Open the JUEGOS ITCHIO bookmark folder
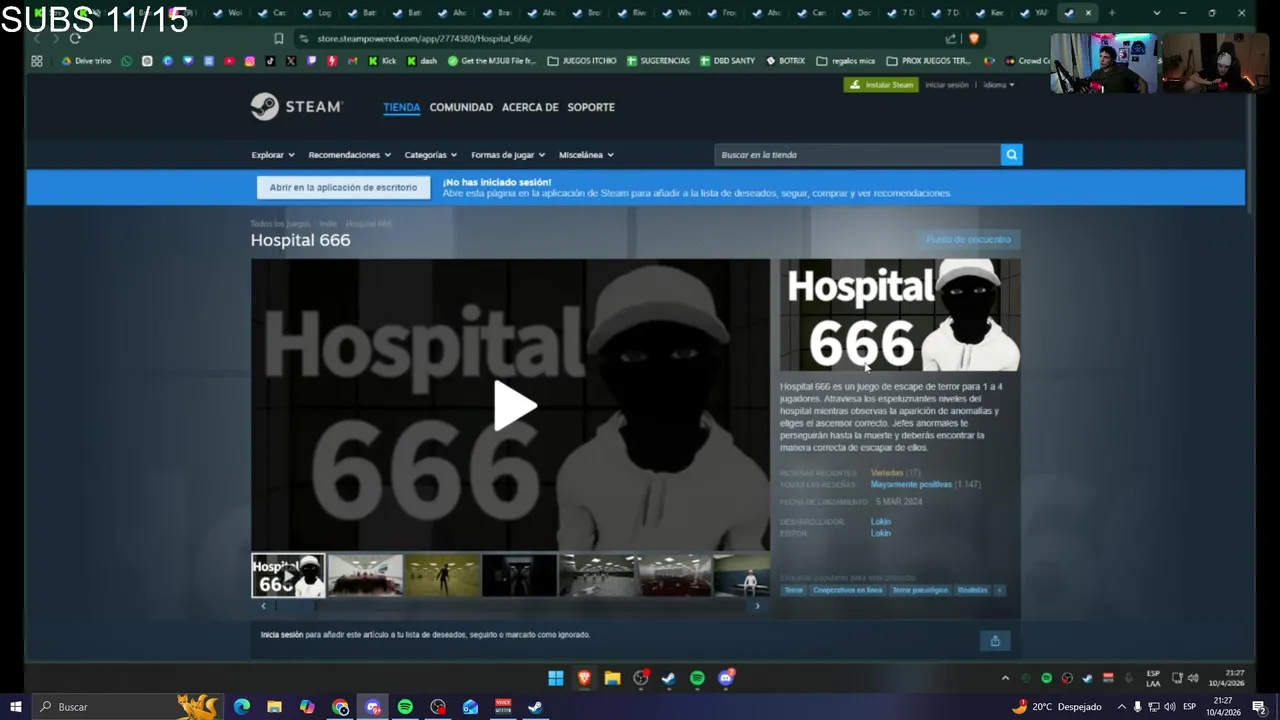1280x720 pixels. tap(582, 61)
